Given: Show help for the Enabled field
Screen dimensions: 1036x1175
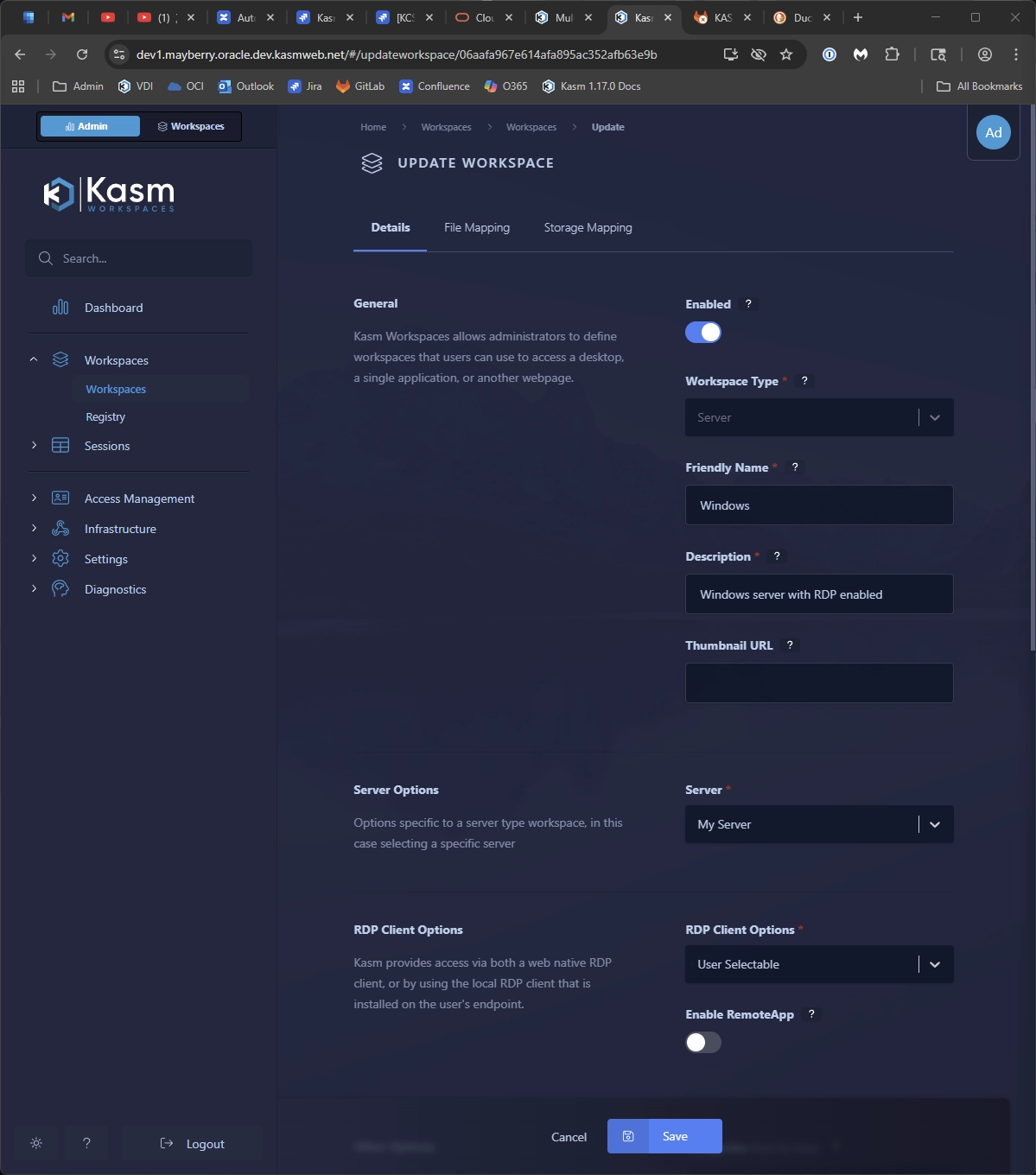Looking at the screenshot, I should coord(748,304).
